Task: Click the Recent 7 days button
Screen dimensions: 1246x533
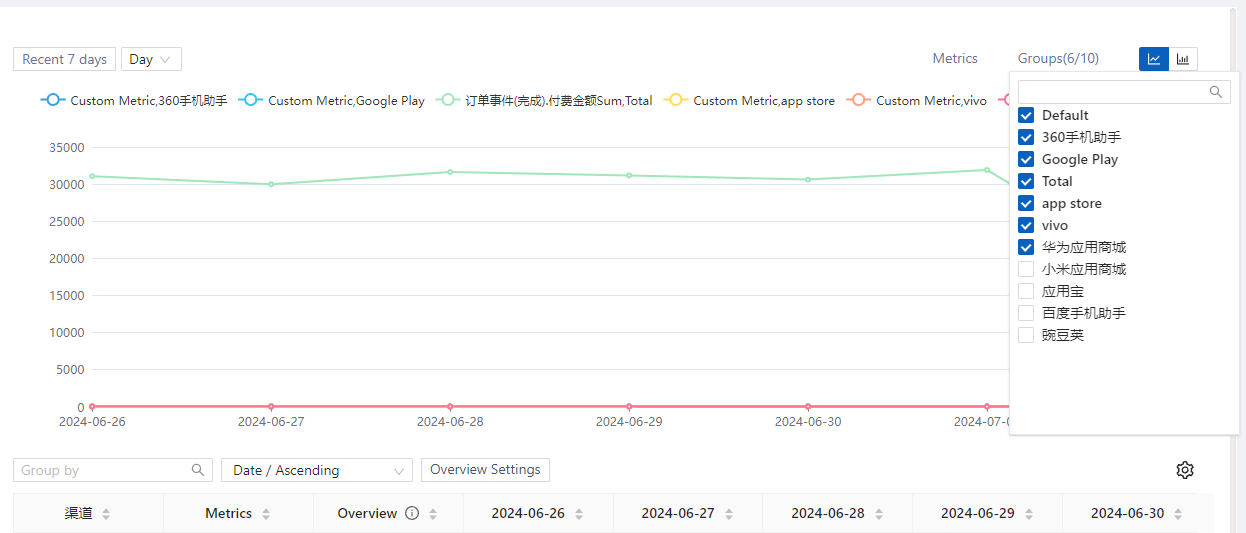Action: click(x=64, y=59)
